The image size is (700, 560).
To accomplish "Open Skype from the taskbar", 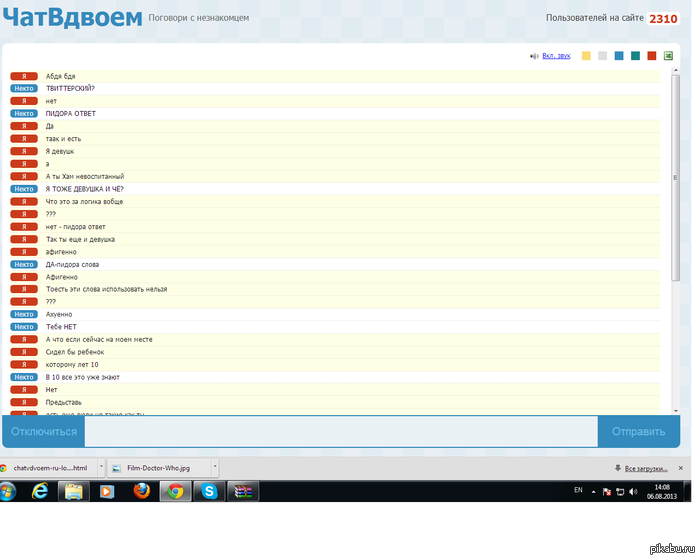I will pos(209,491).
